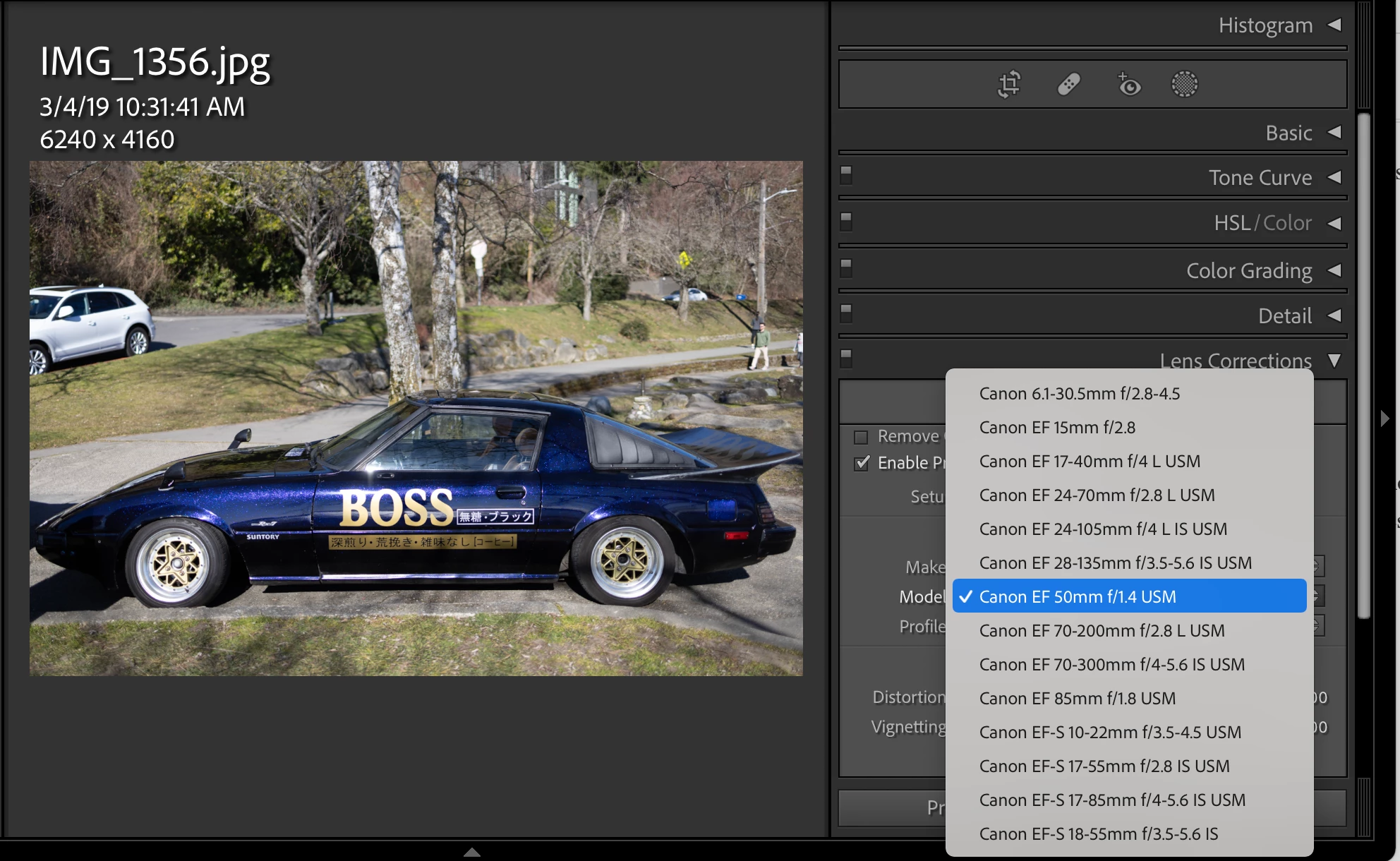Choose Canon EF 24-70mm f/2.8 L USM
This screenshot has width=1400, height=861.
[x=1097, y=495]
